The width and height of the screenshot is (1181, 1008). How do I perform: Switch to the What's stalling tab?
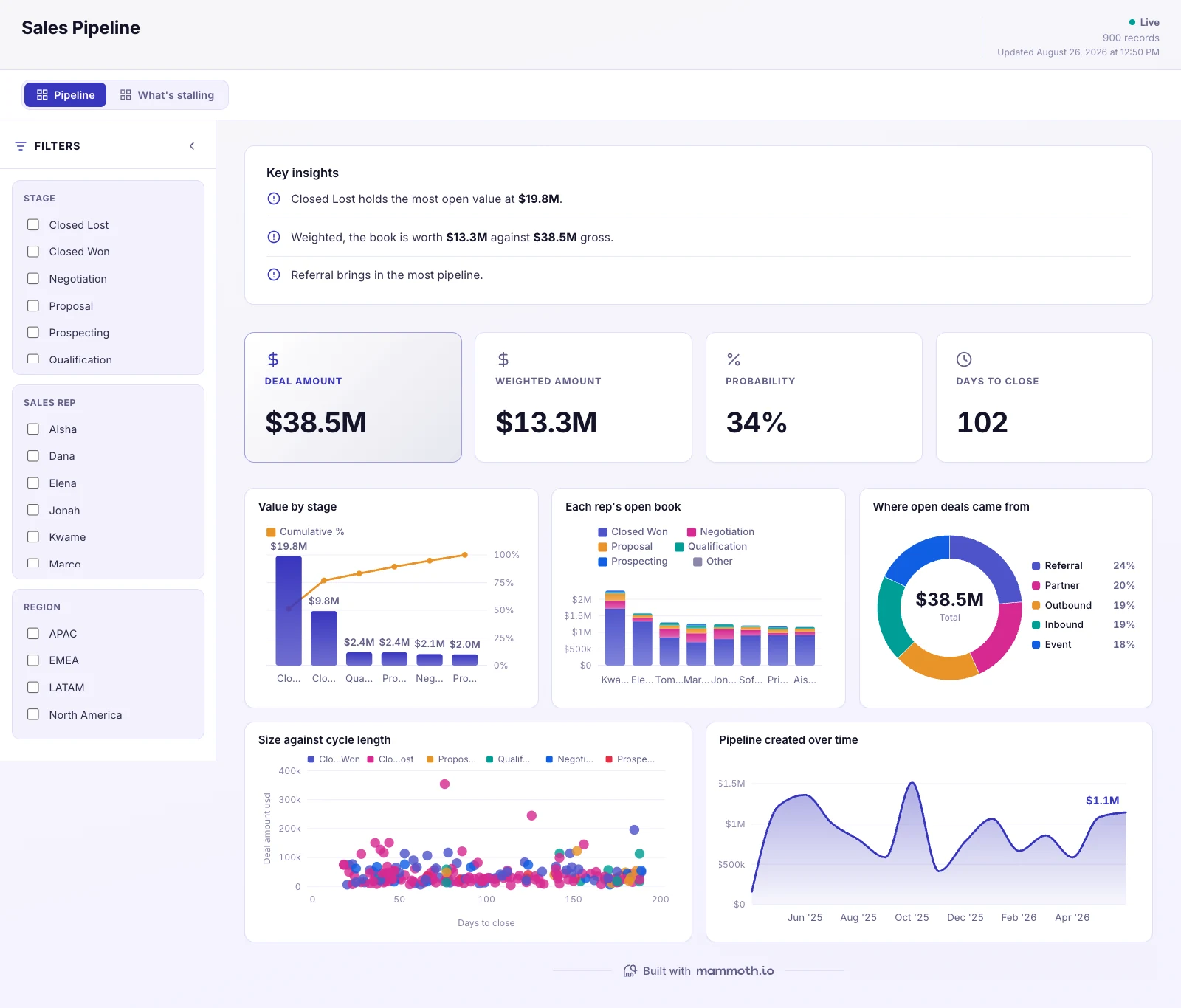168,95
